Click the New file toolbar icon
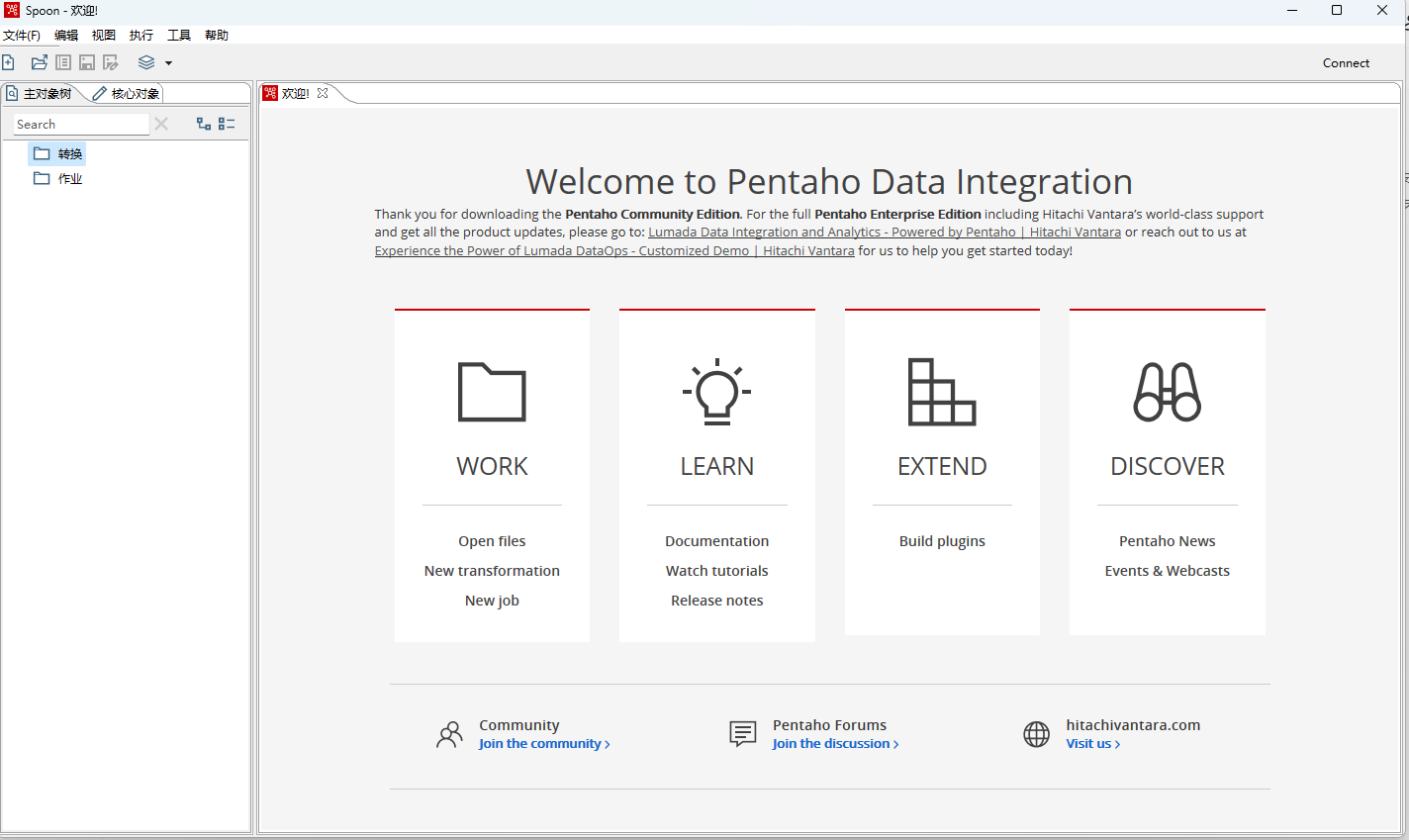The height and width of the screenshot is (840, 1409). click(8, 62)
